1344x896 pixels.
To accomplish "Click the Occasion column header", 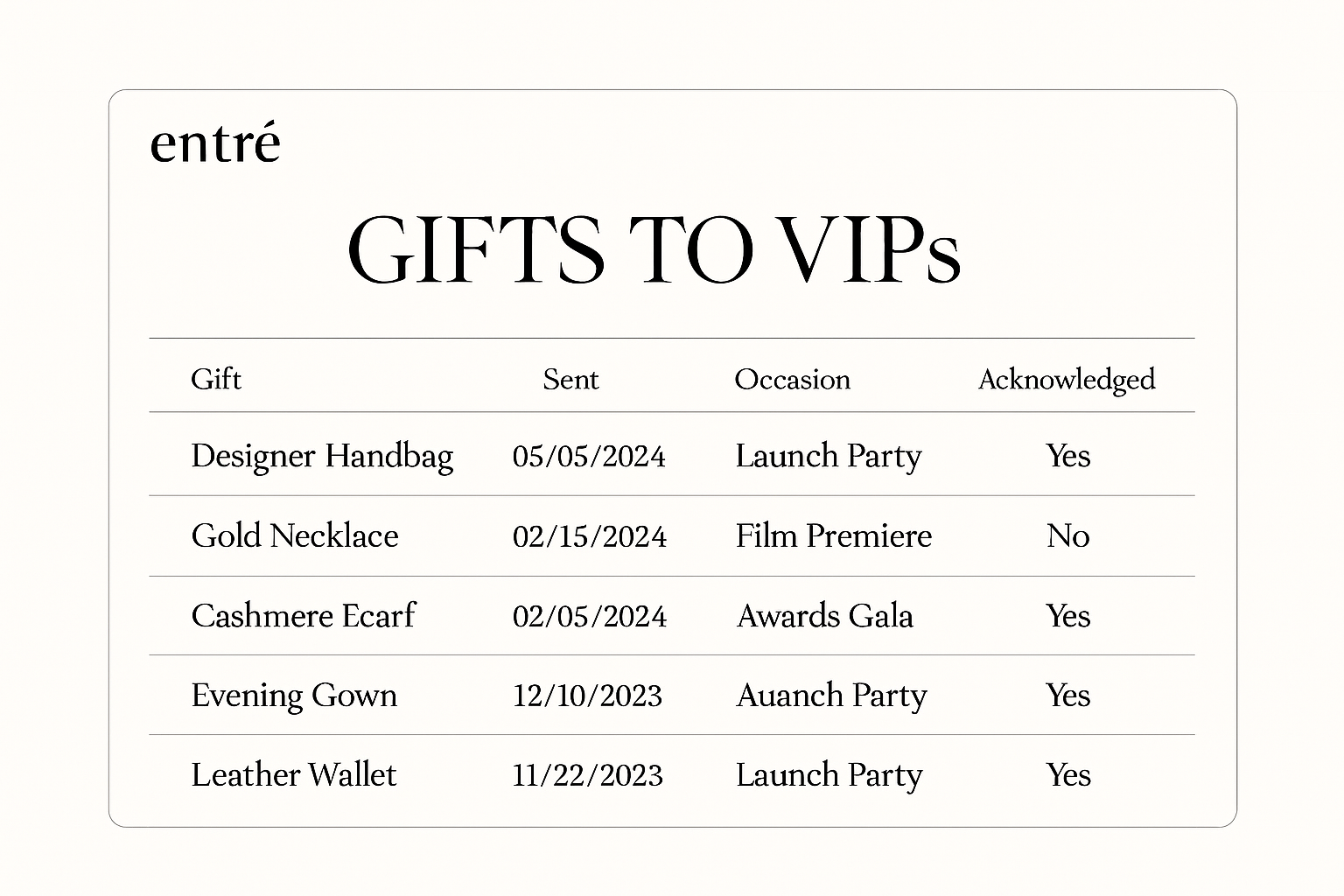I will [792, 379].
